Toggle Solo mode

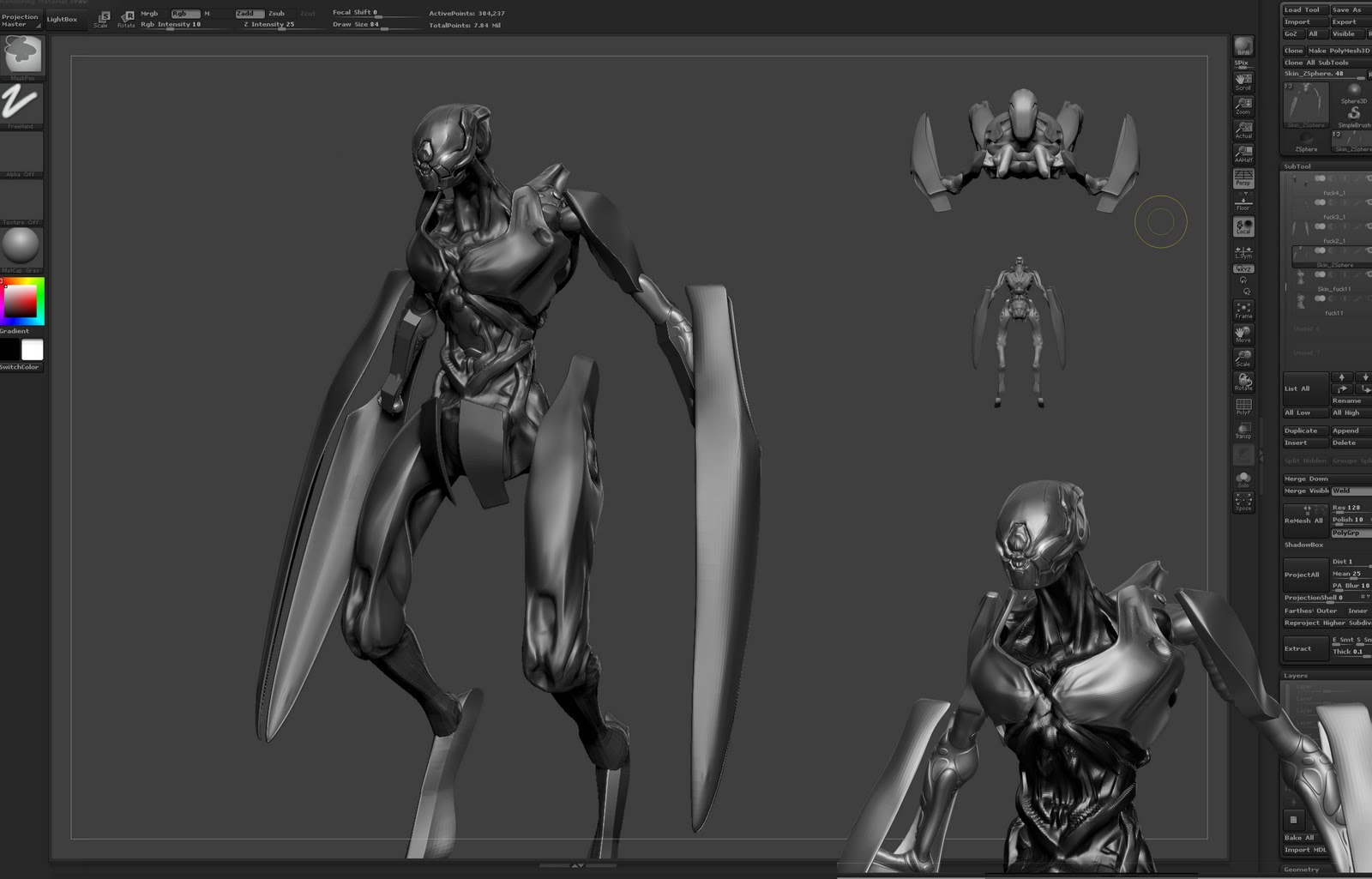click(1243, 479)
